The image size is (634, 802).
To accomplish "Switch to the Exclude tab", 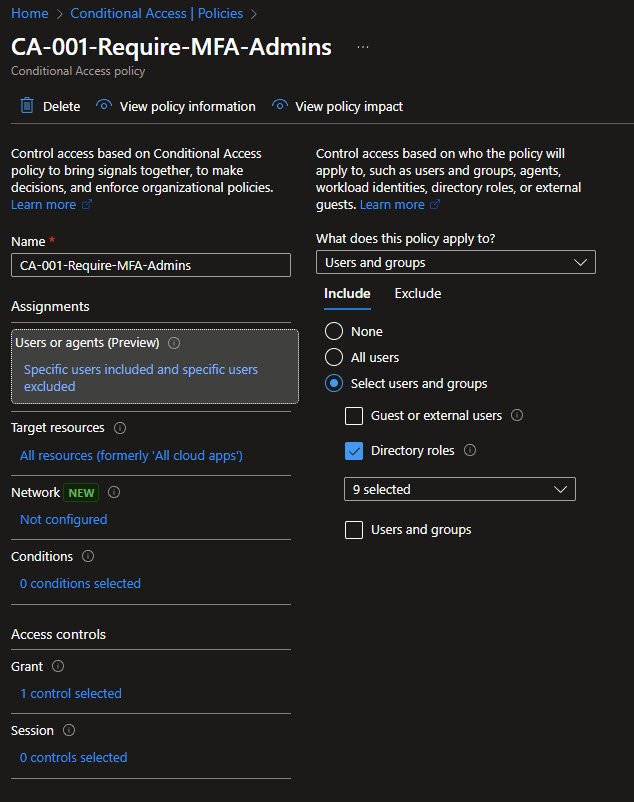I will point(417,293).
